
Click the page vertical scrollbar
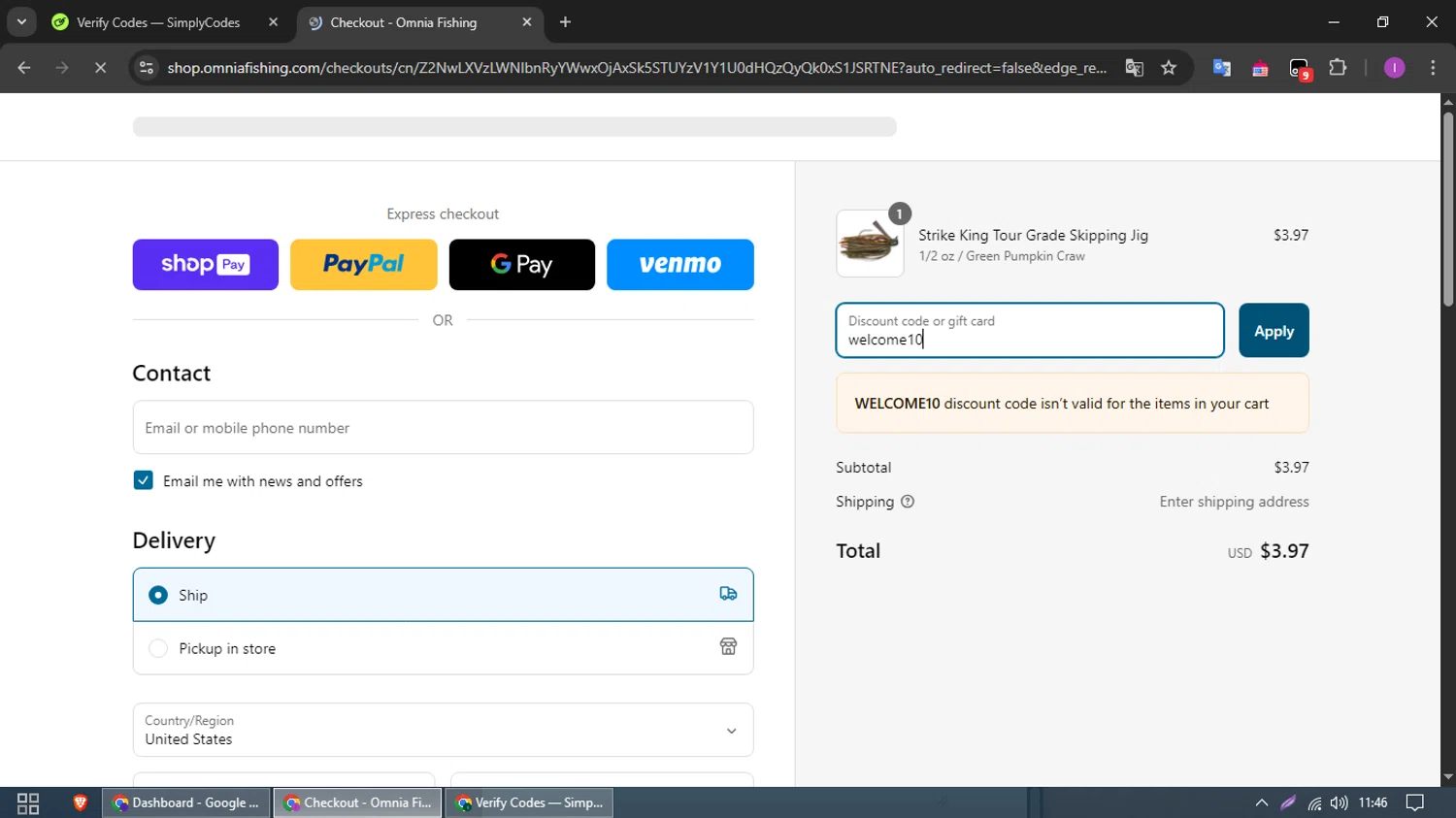coord(1448,209)
